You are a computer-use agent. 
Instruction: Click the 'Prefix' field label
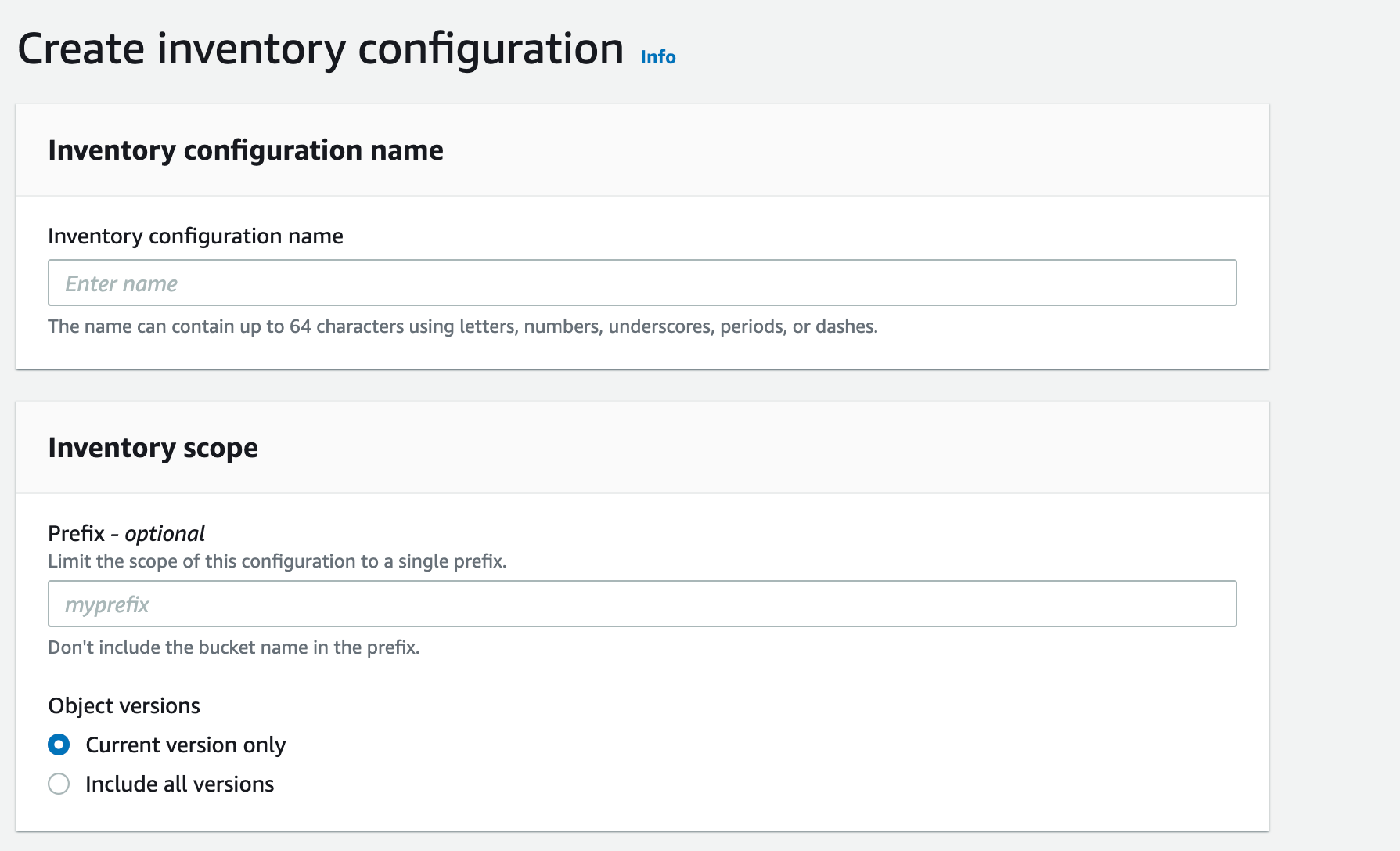76,533
